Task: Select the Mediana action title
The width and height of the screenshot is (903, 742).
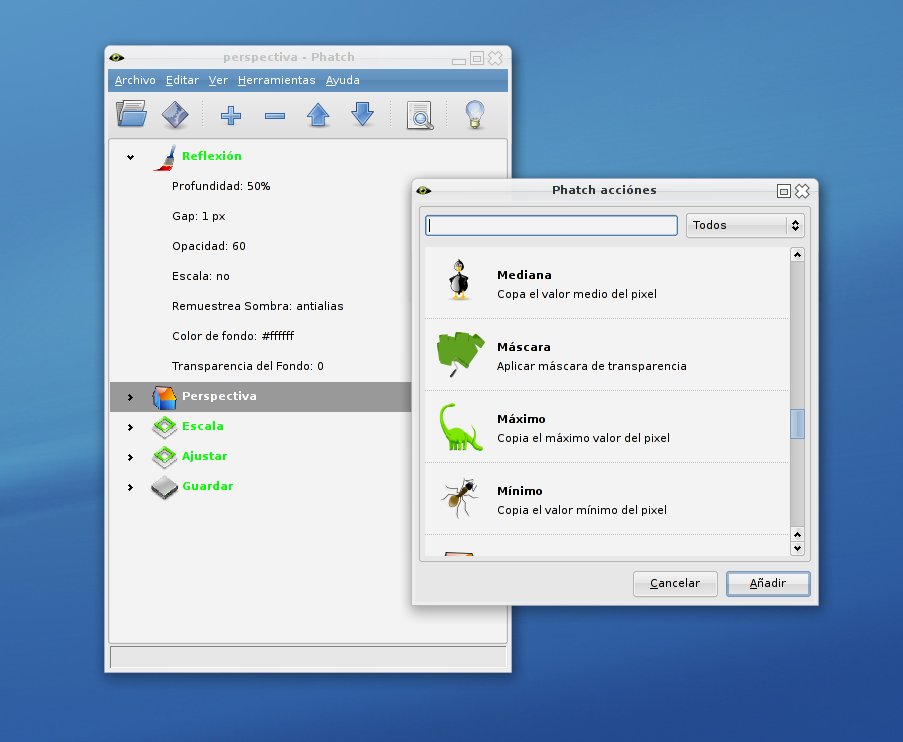Action: 524,275
